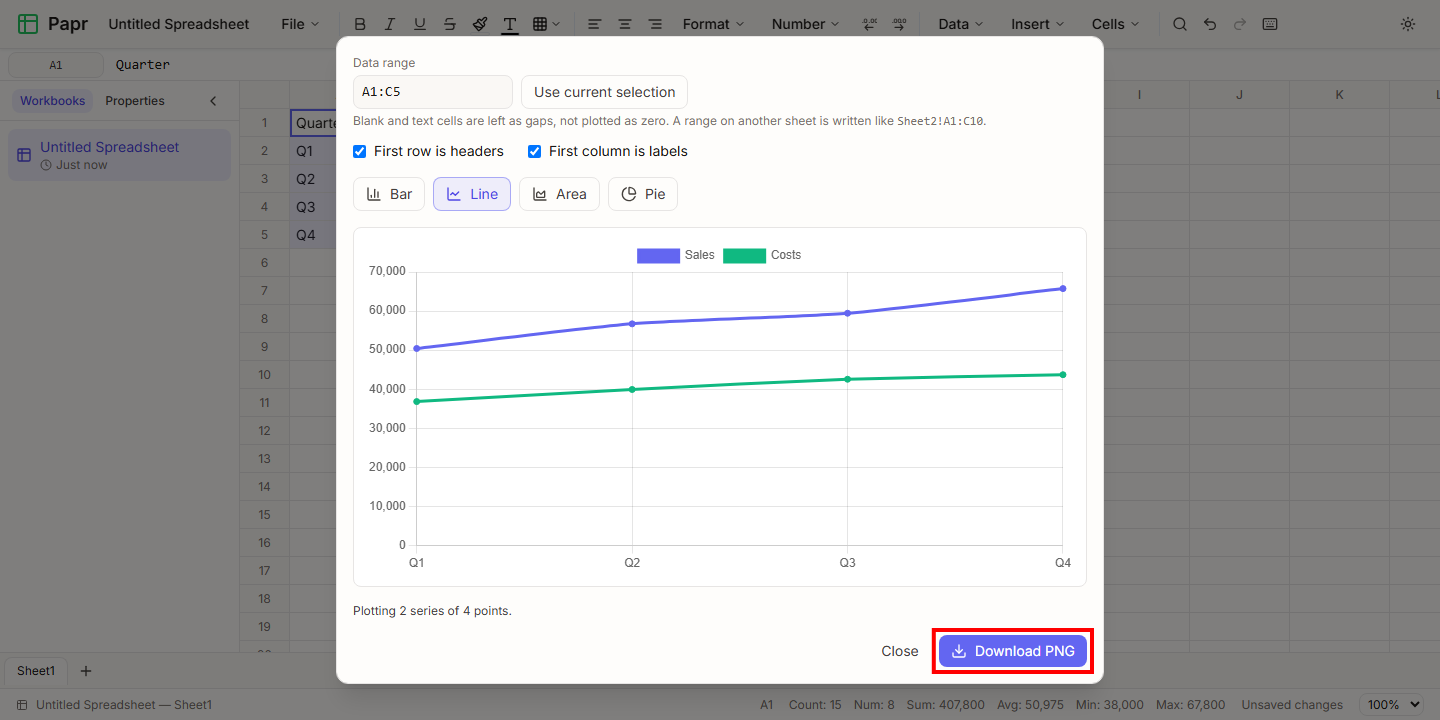Expand the Insert menu
The width and height of the screenshot is (1440, 720).
[1037, 24]
